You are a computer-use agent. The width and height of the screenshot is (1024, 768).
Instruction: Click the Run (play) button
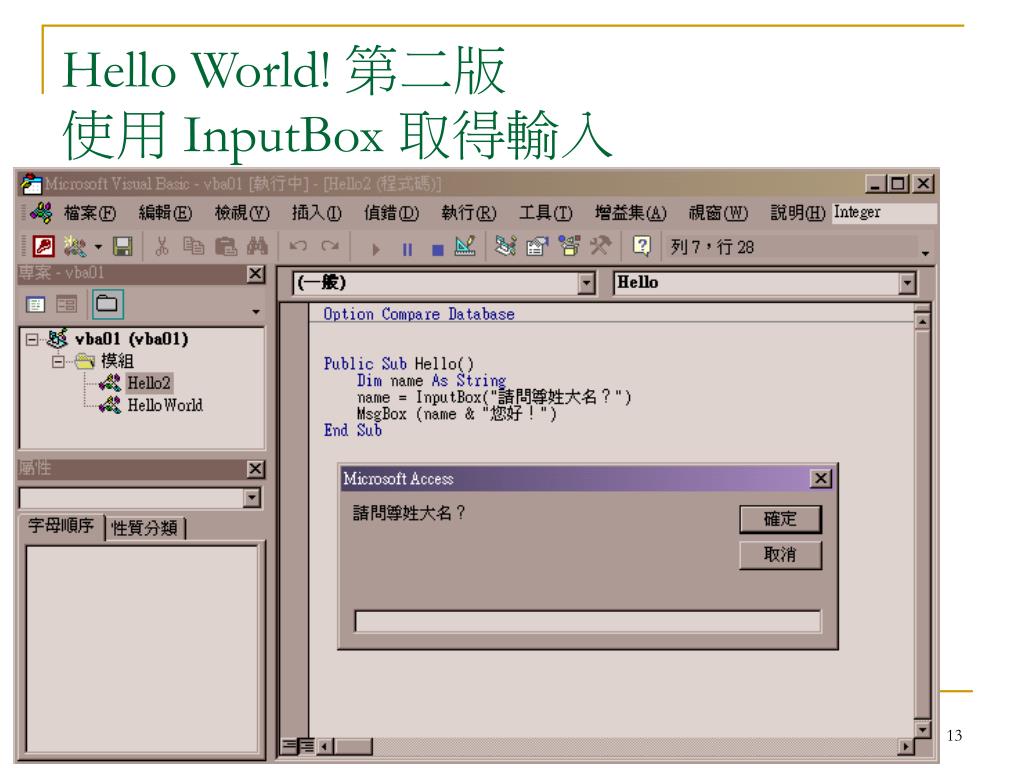[376, 249]
